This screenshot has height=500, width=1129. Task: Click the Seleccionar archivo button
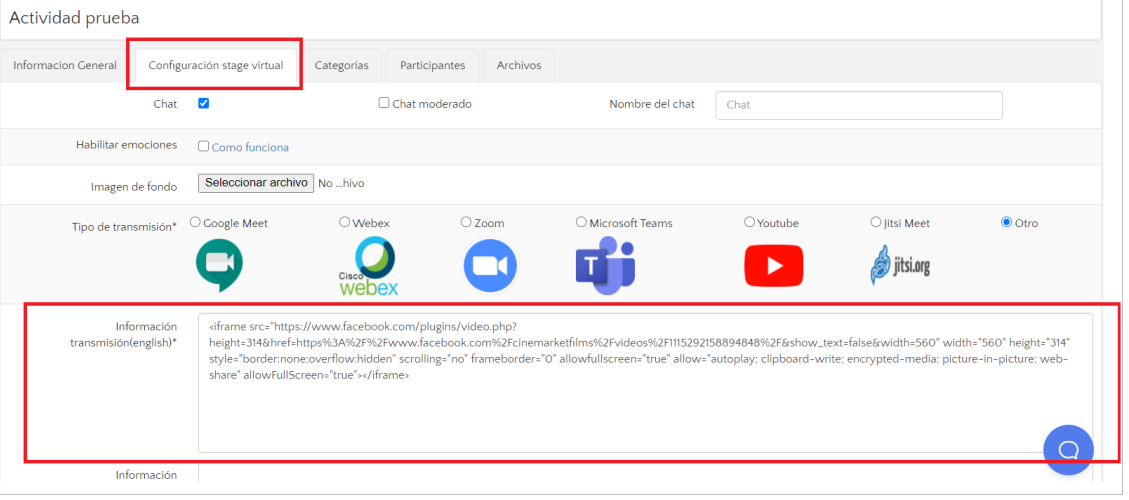[x=256, y=184]
